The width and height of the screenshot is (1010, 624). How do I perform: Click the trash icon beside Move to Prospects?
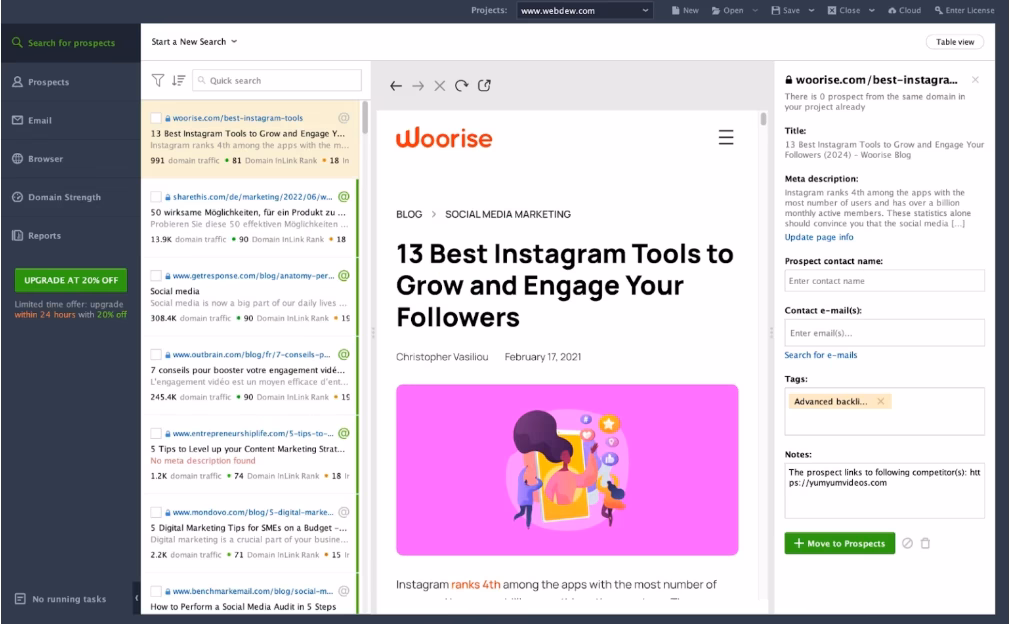click(x=925, y=543)
